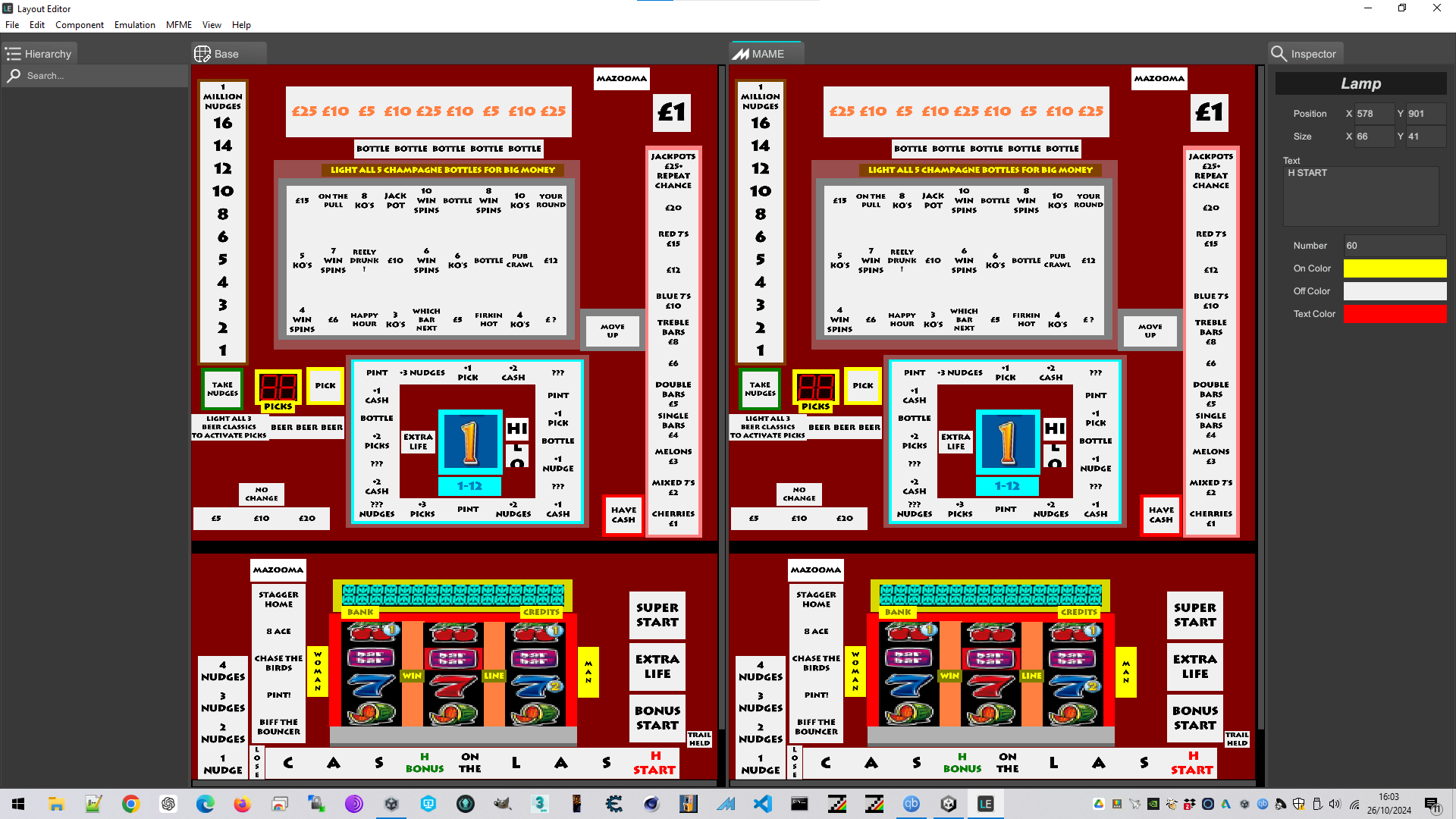This screenshot has width=1456, height=819.
Task: Click the taskbar clock showing 16:03
Action: point(1389,804)
